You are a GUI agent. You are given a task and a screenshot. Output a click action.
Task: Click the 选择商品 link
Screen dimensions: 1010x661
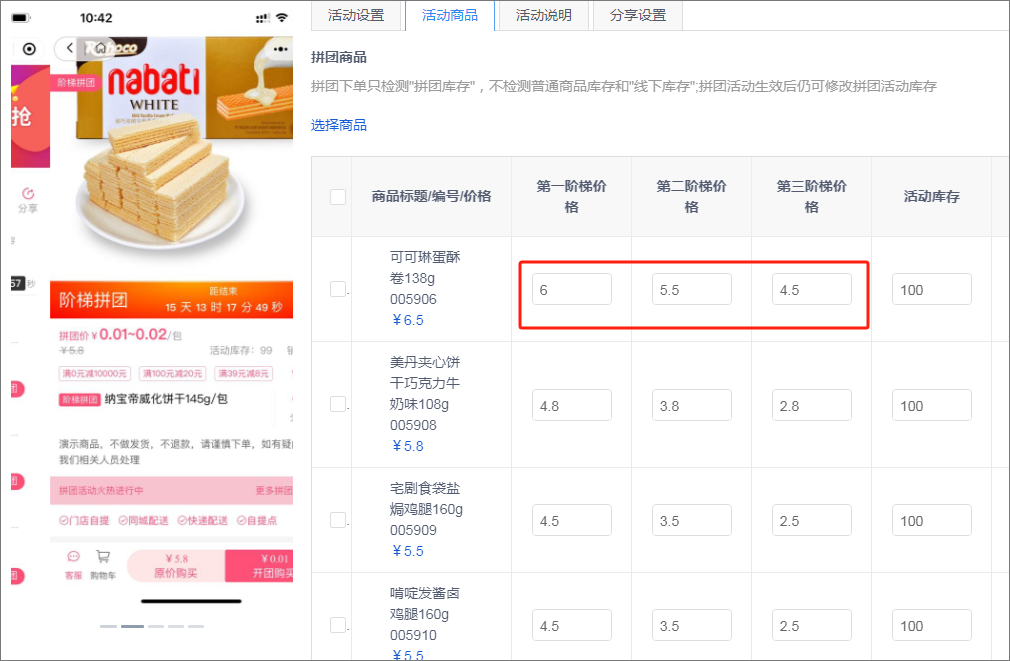click(x=339, y=125)
